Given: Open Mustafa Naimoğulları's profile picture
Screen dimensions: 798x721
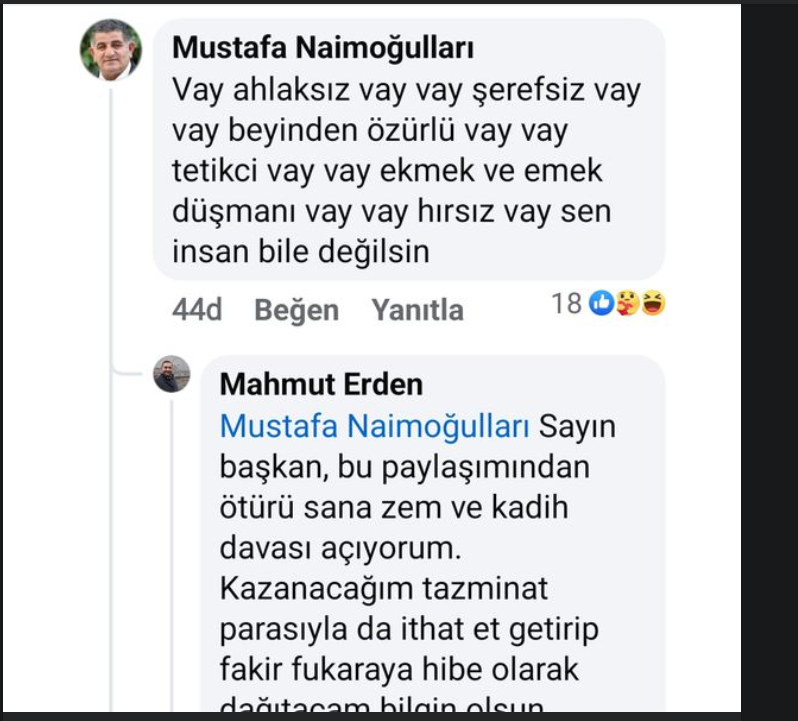Looking at the screenshot, I should click(111, 50).
